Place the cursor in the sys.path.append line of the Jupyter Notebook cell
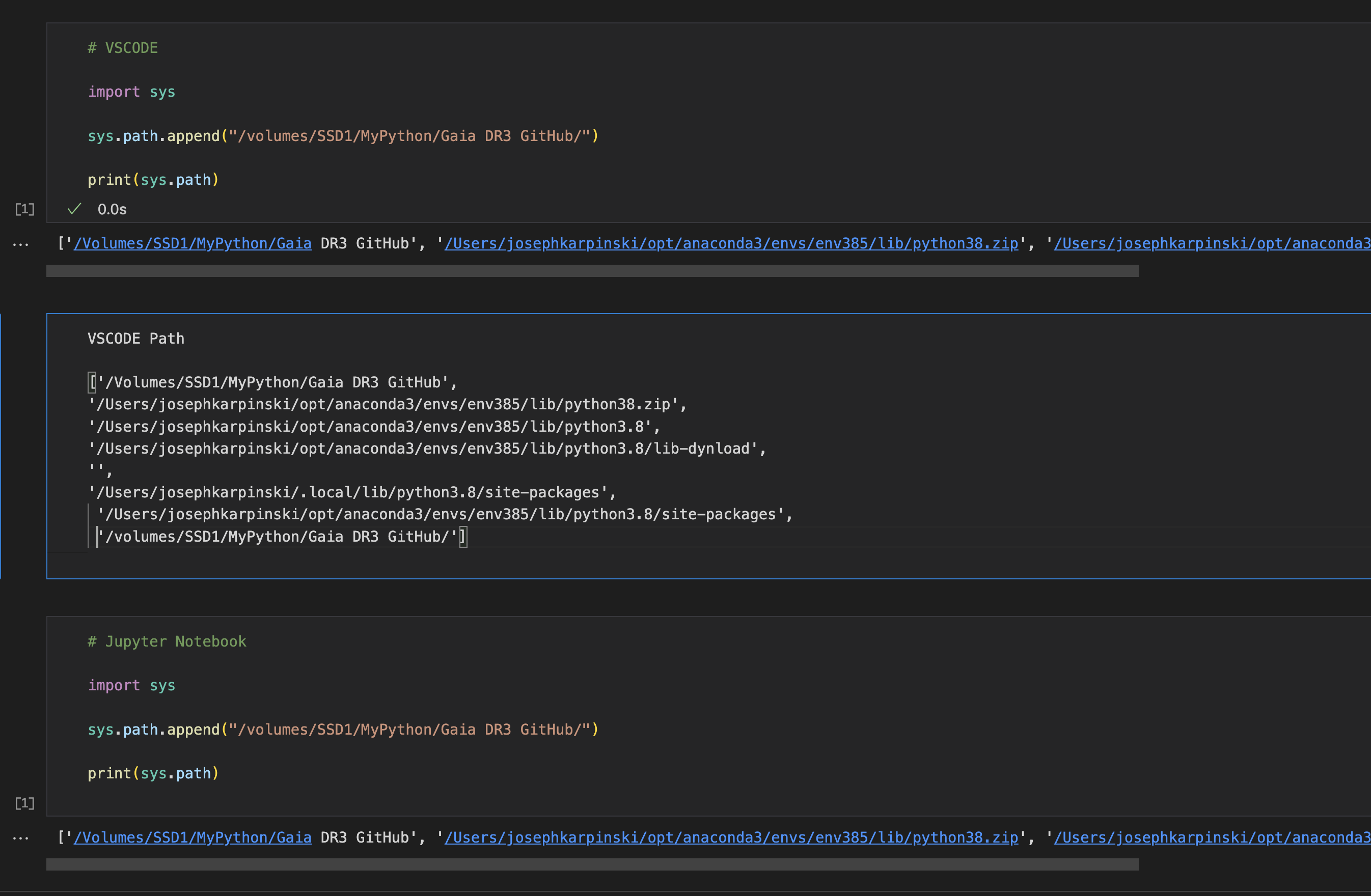 pyautogui.click(x=343, y=730)
